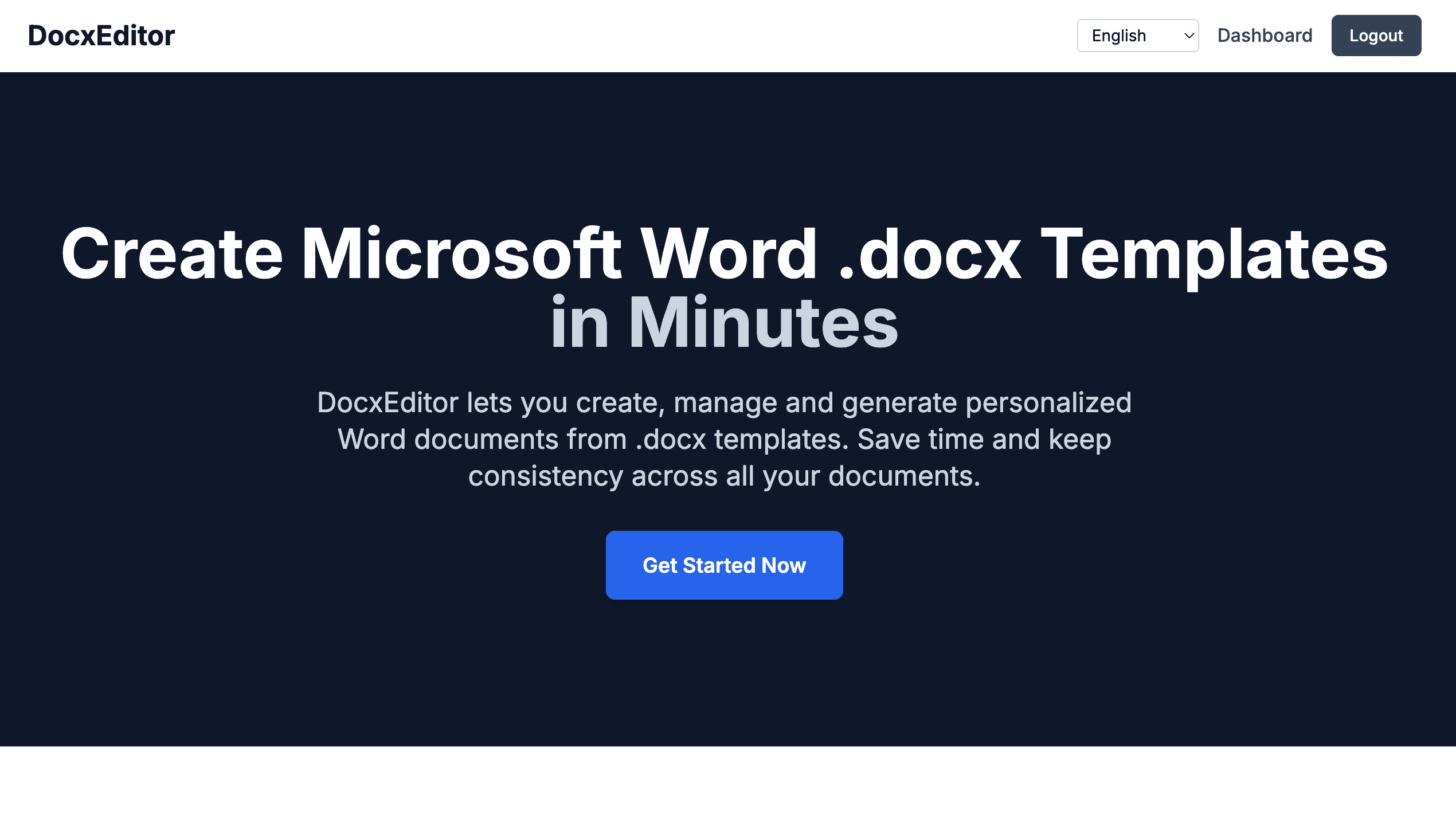
Task: Click the 'in Minutes' heading text
Action: click(x=724, y=322)
